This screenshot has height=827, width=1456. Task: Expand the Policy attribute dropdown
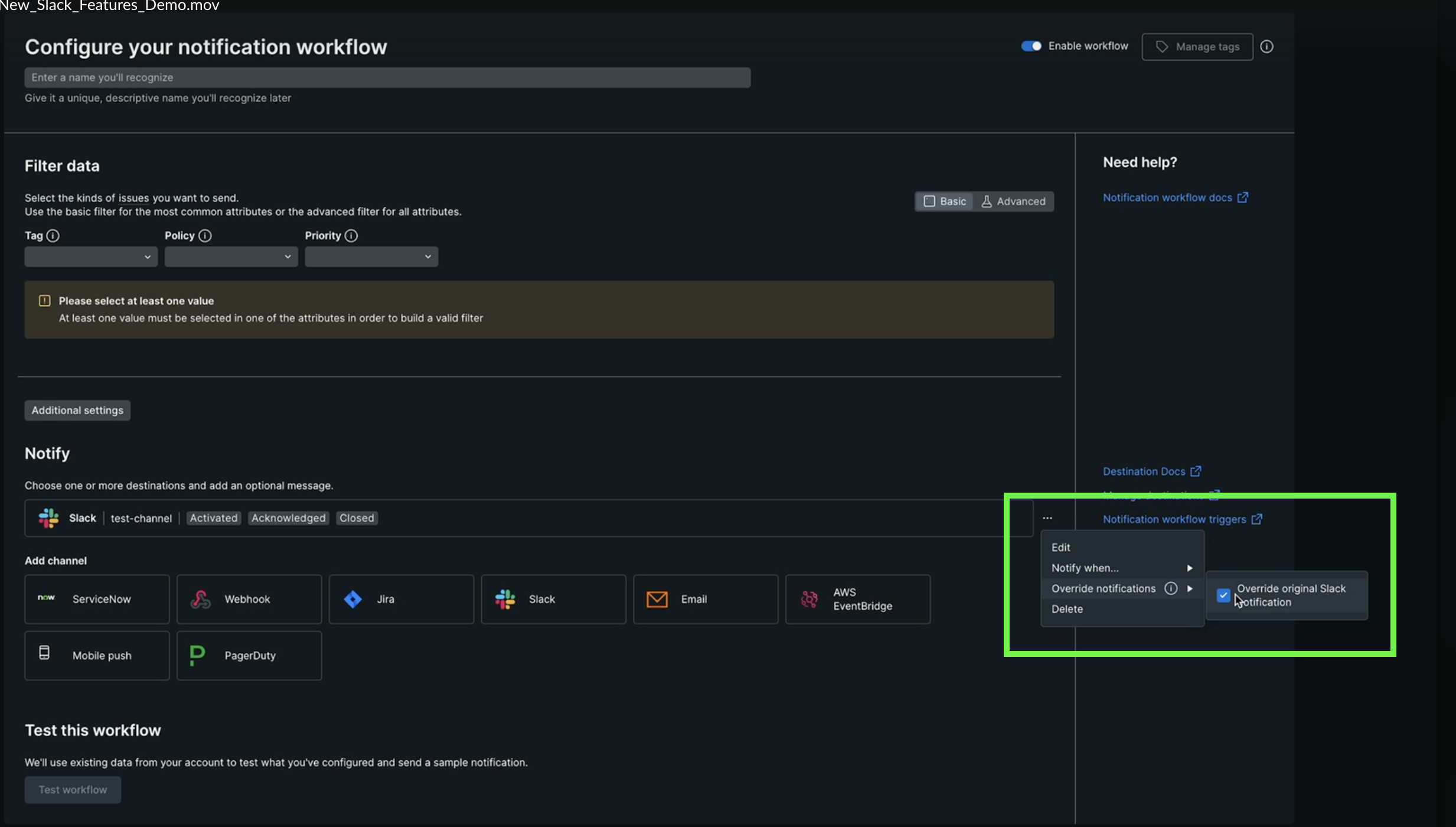click(231, 256)
